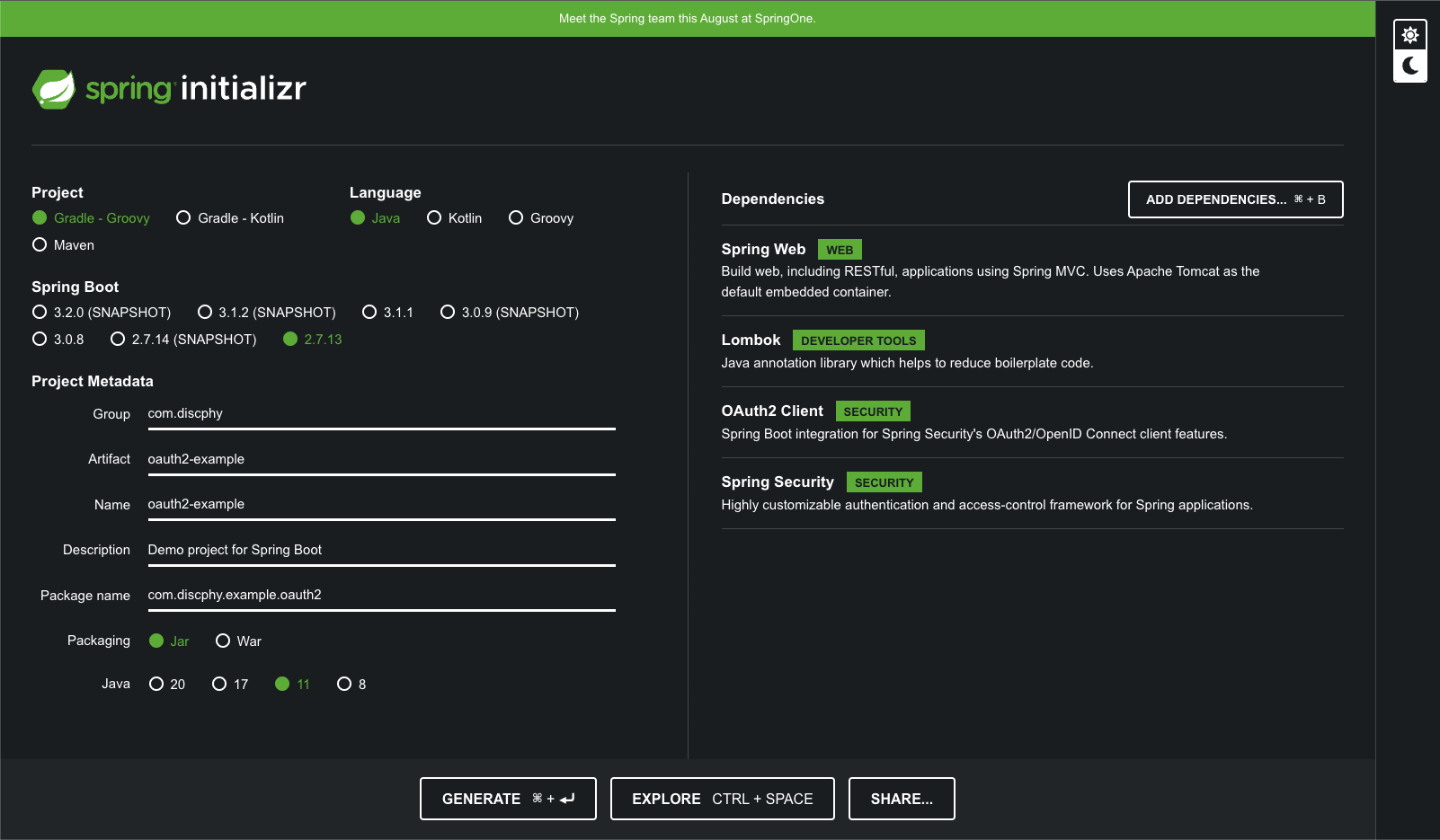Viewport: 1440px width, 840px height.
Task: Select Gradle - Groovy project type
Action: pos(91,218)
